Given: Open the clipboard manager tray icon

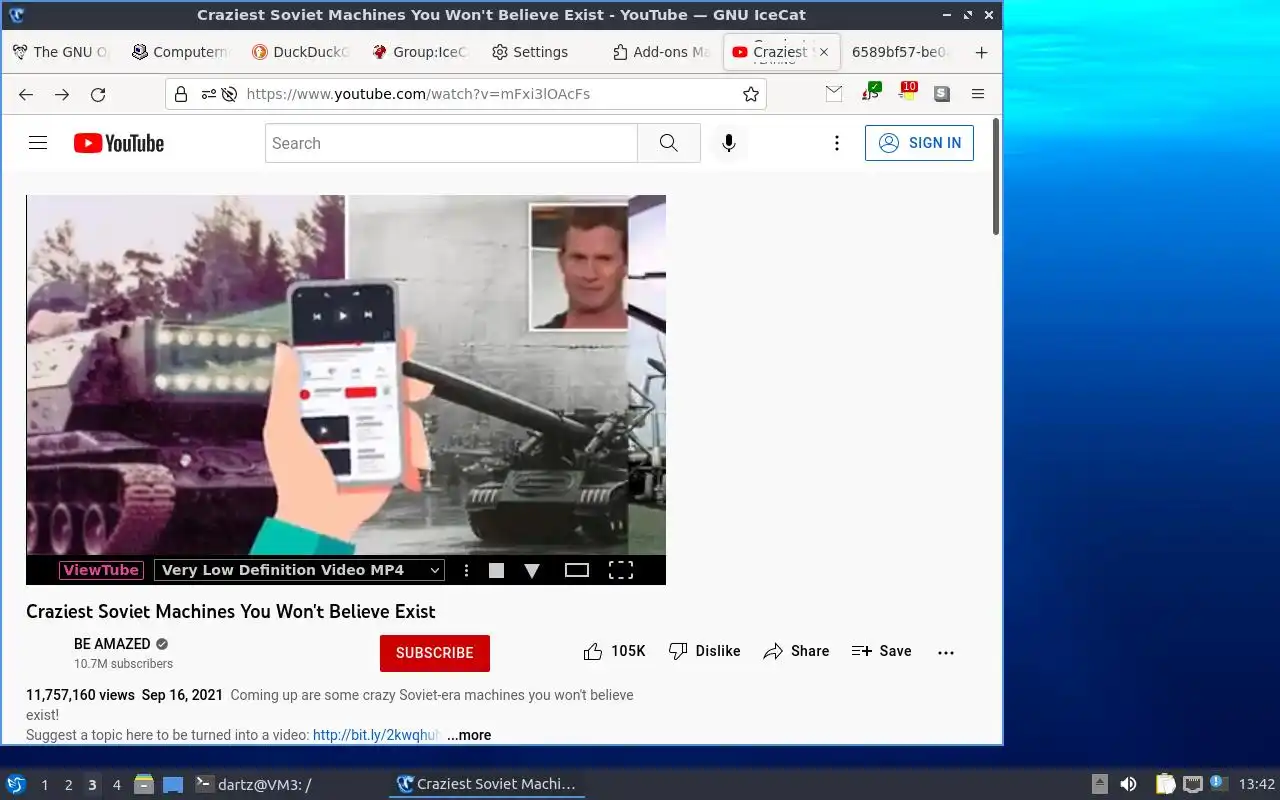Looking at the screenshot, I should pos(1166,784).
